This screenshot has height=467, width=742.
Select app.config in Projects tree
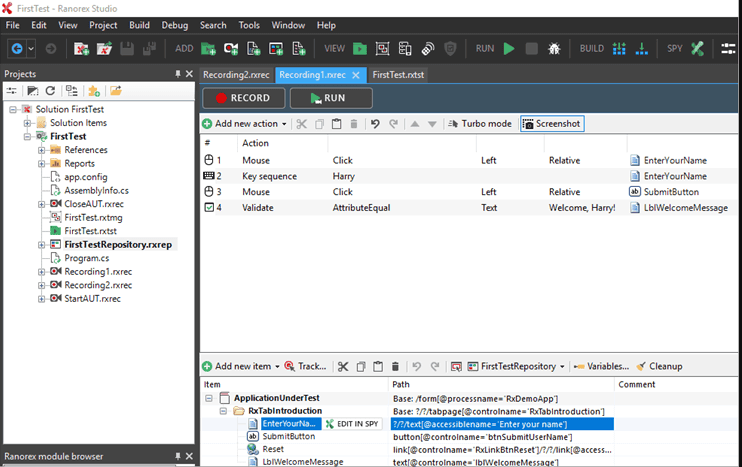[86, 177]
